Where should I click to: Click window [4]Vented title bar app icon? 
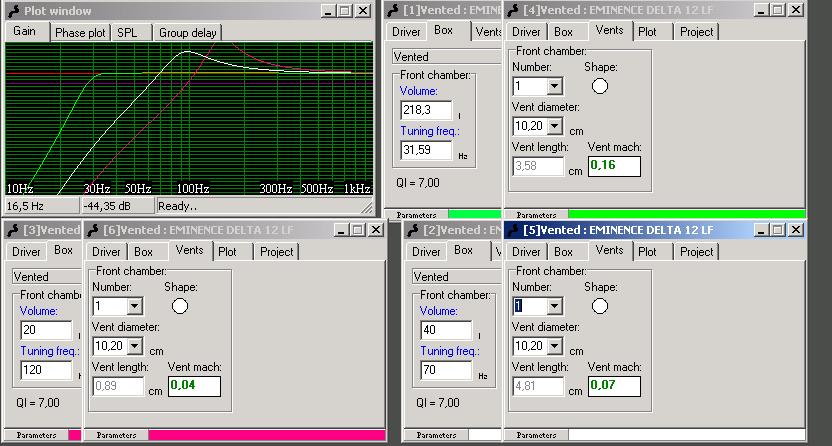pos(513,10)
